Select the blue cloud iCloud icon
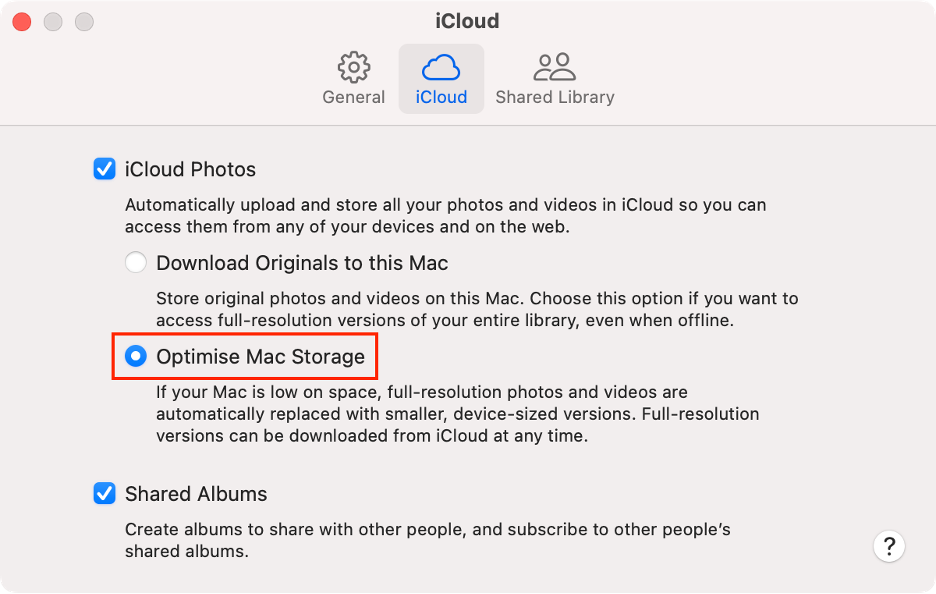936x594 pixels. (441, 67)
